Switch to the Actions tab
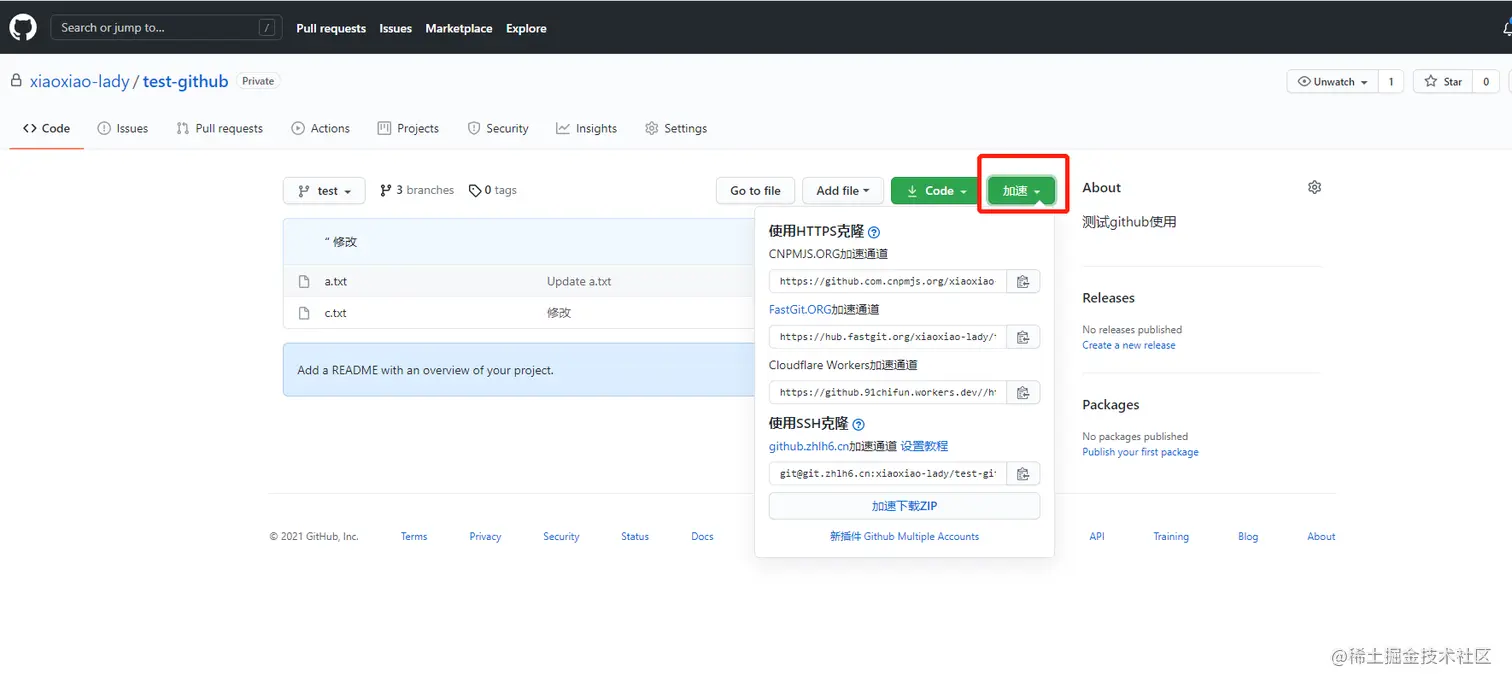The width and height of the screenshot is (1512, 687). [x=320, y=128]
